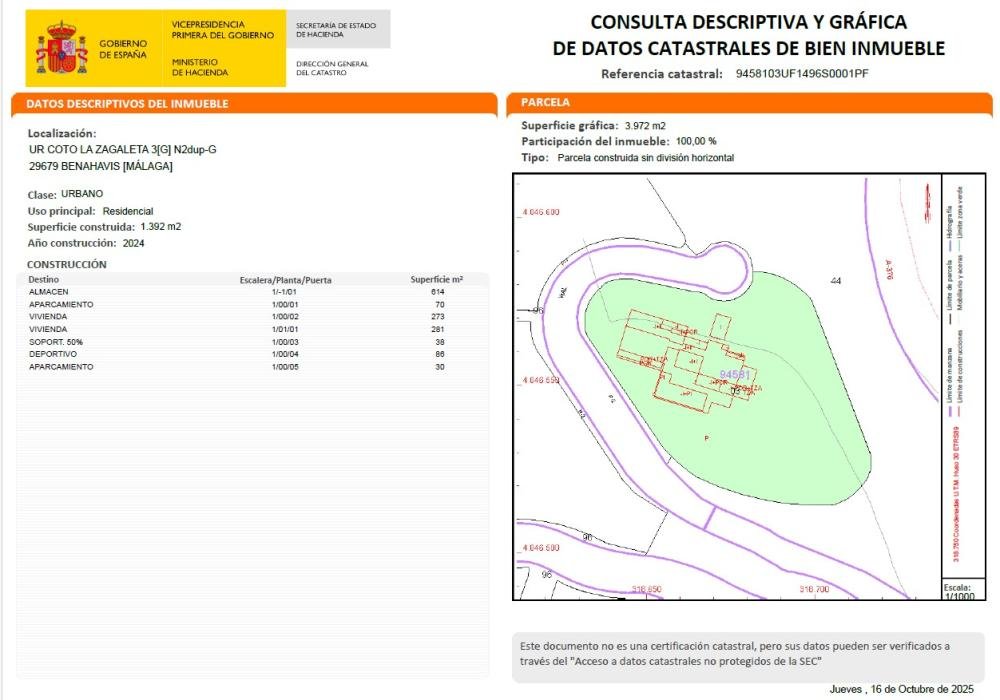Click the Ministerio de Hacienda logo text
The width and height of the screenshot is (1000, 700).
200,67
